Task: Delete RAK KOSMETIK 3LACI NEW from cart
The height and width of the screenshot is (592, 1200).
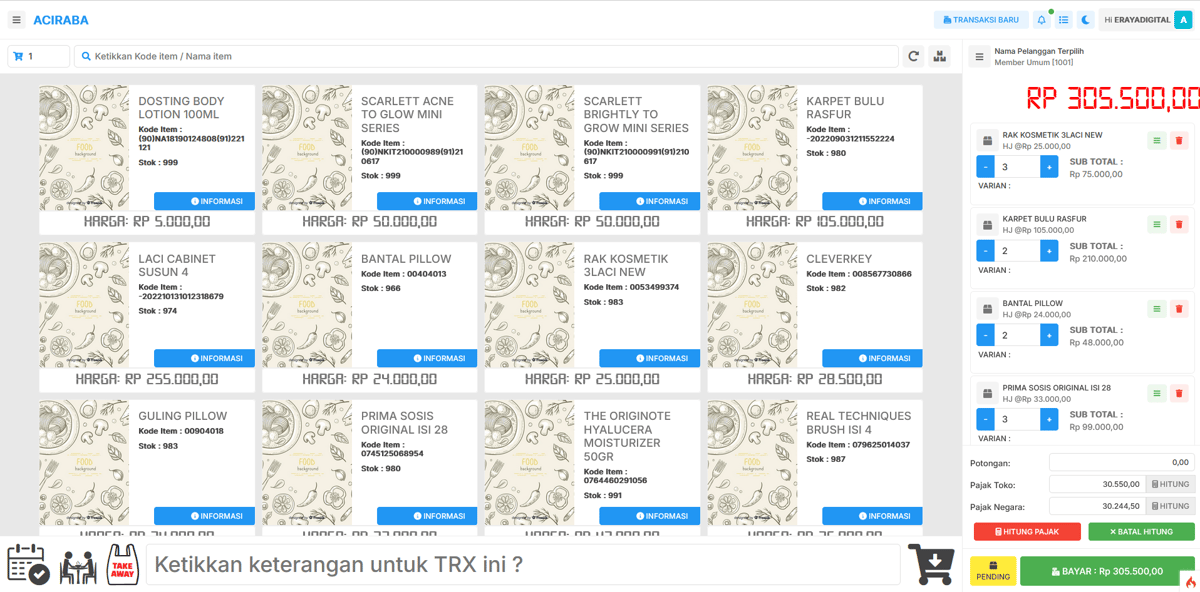Action: 1179,141
